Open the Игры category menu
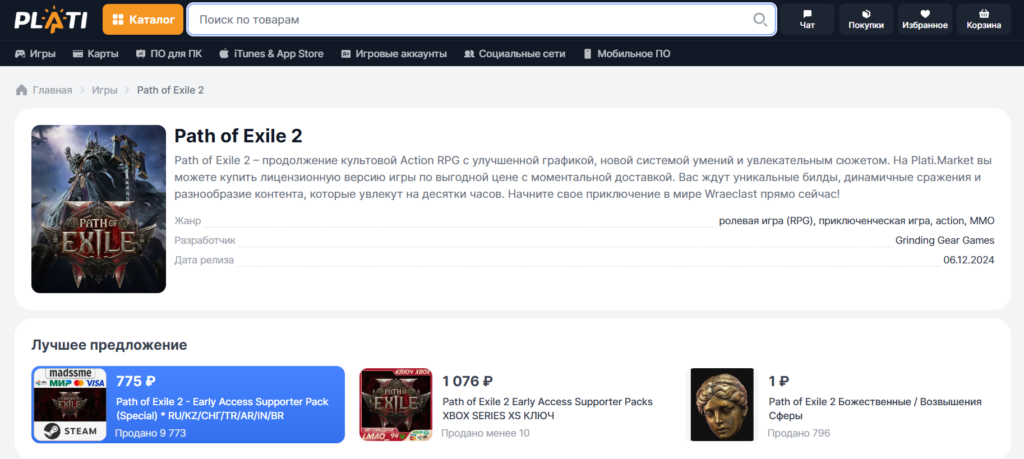1024x459 pixels. coord(35,54)
